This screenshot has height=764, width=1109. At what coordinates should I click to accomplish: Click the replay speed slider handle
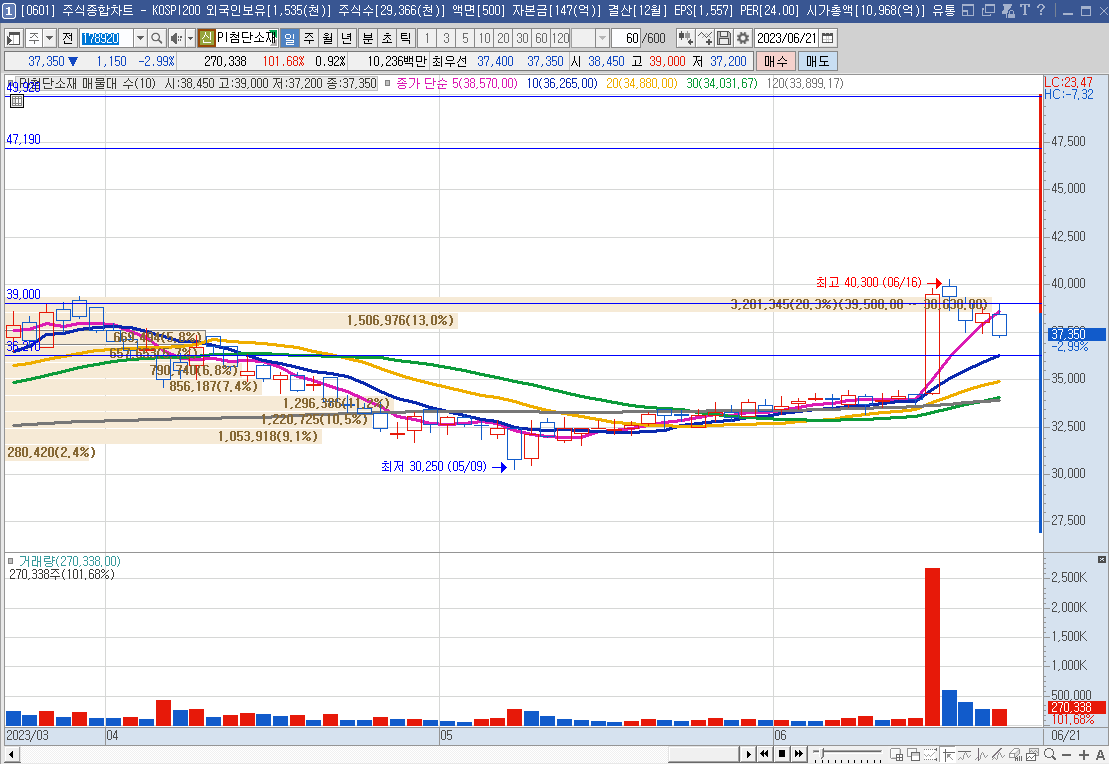[x=822, y=753]
